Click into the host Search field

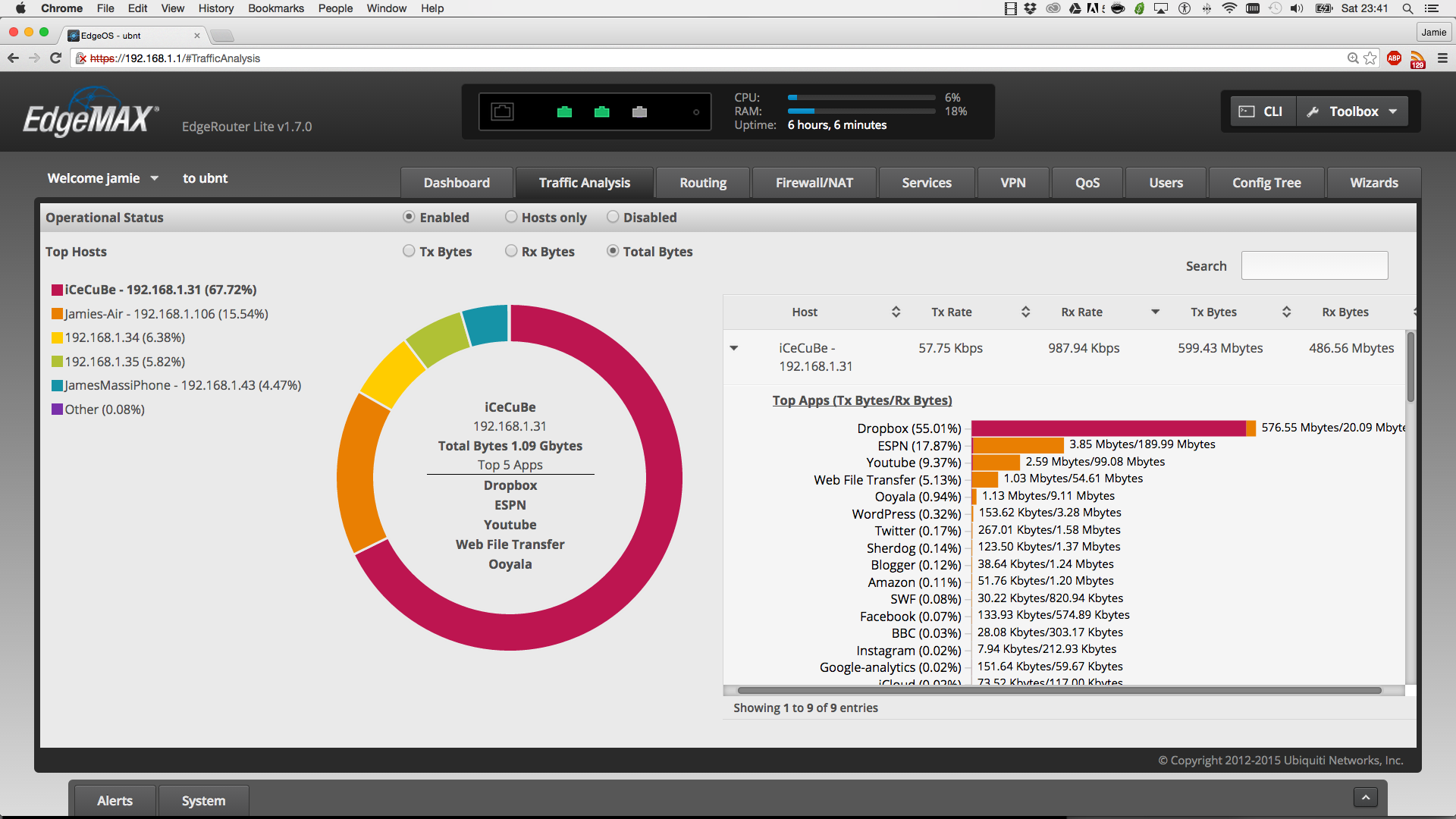point(1314,265)
